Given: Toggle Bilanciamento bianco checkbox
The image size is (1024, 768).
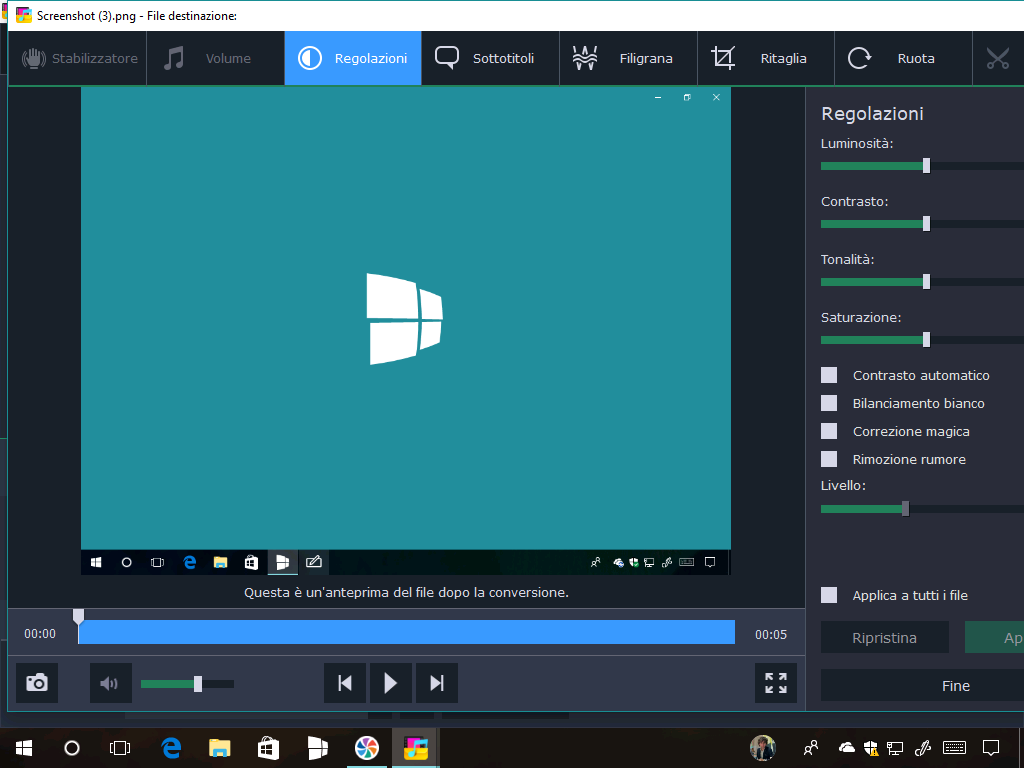Looking at the screenshot, I should pos(829,403).
